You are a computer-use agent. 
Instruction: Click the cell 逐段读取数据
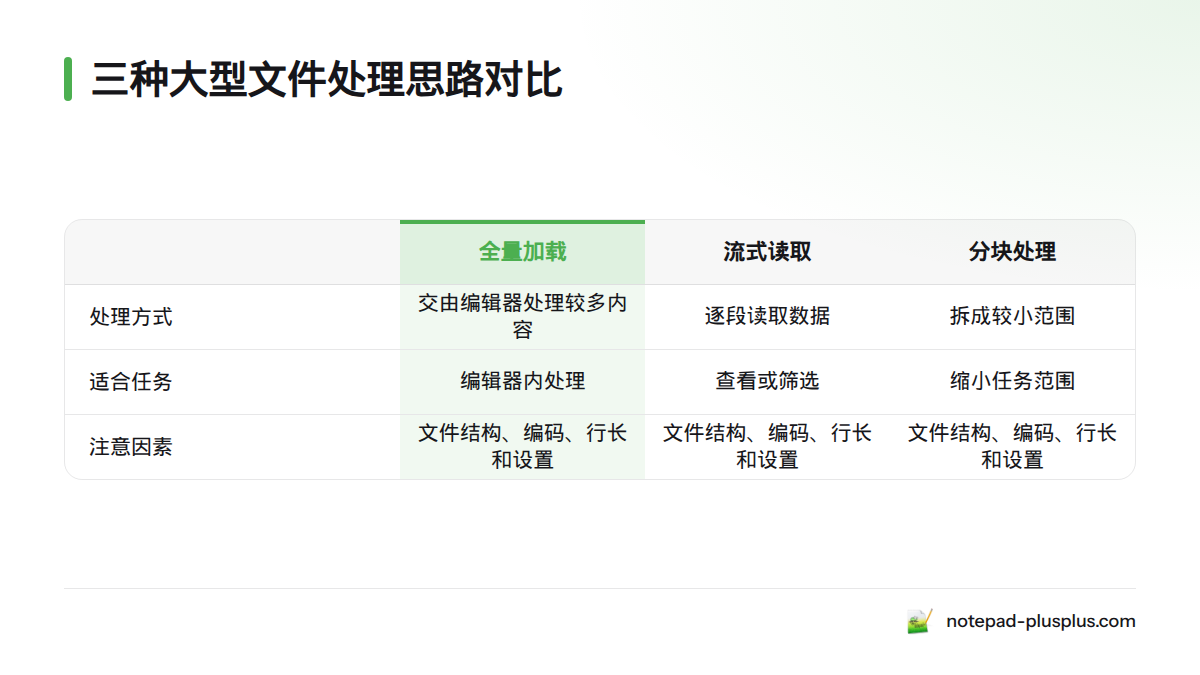[767, 317]
